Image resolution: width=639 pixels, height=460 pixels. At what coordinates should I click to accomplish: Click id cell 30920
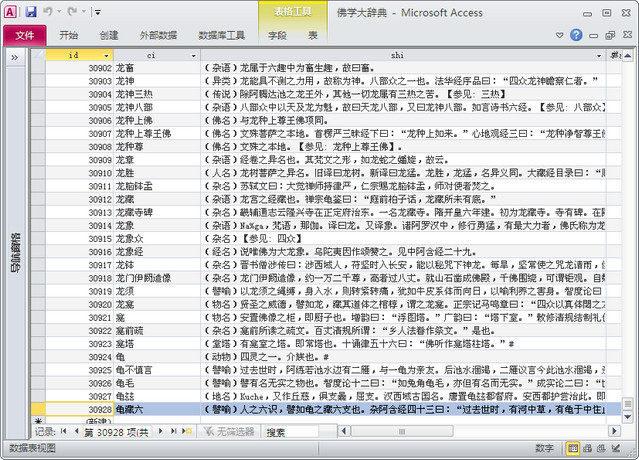click(79, 304)
